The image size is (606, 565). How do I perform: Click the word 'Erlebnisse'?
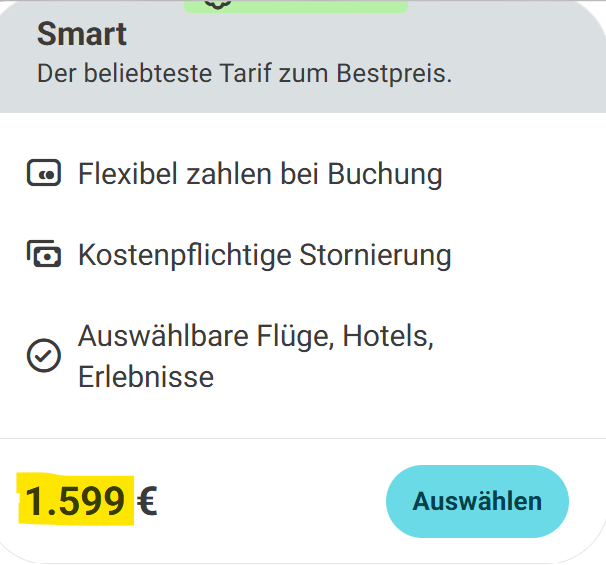coord(146,377)
